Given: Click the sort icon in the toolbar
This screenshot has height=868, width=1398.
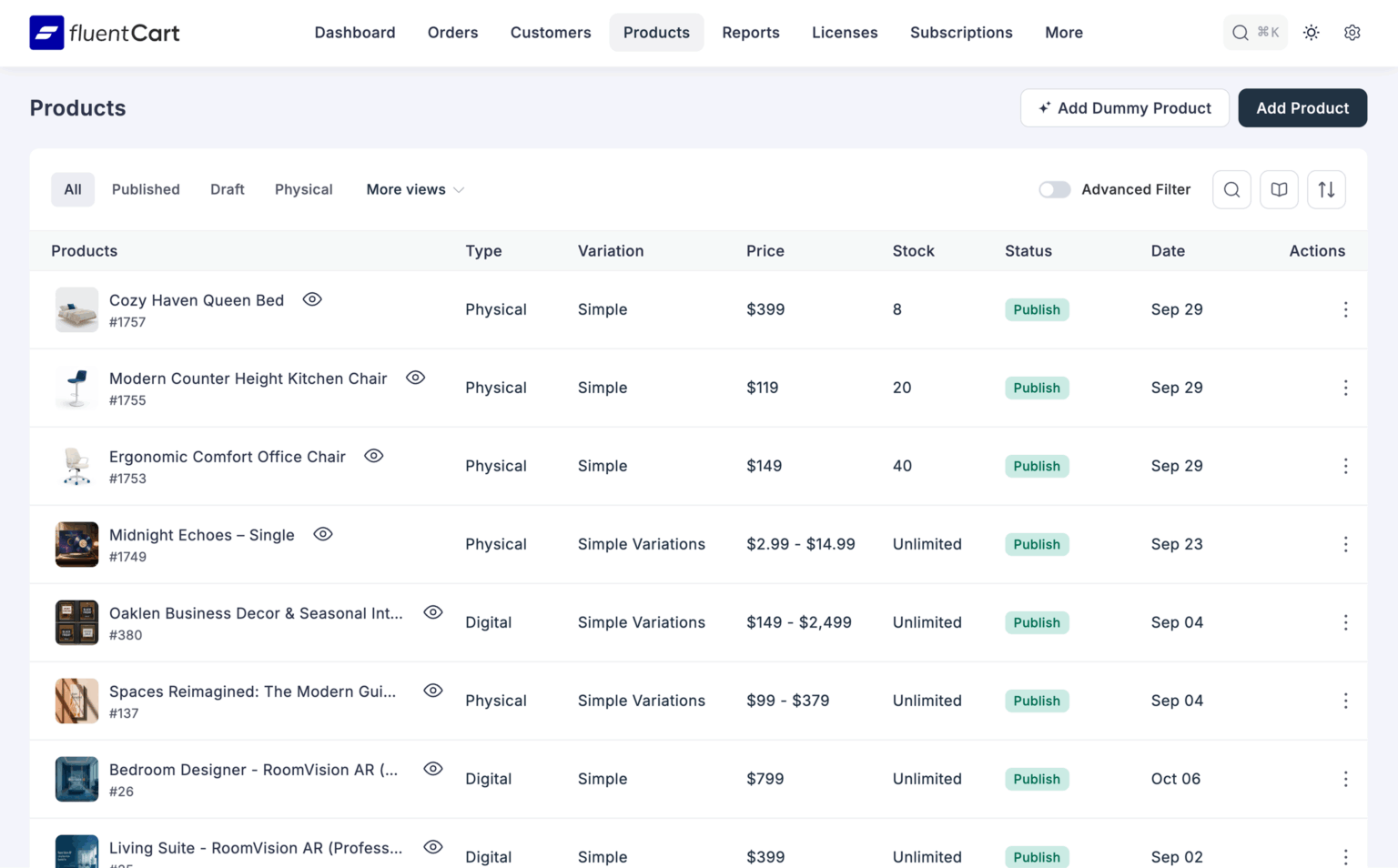Looking at the screenshot, I should coord(1326,189).
